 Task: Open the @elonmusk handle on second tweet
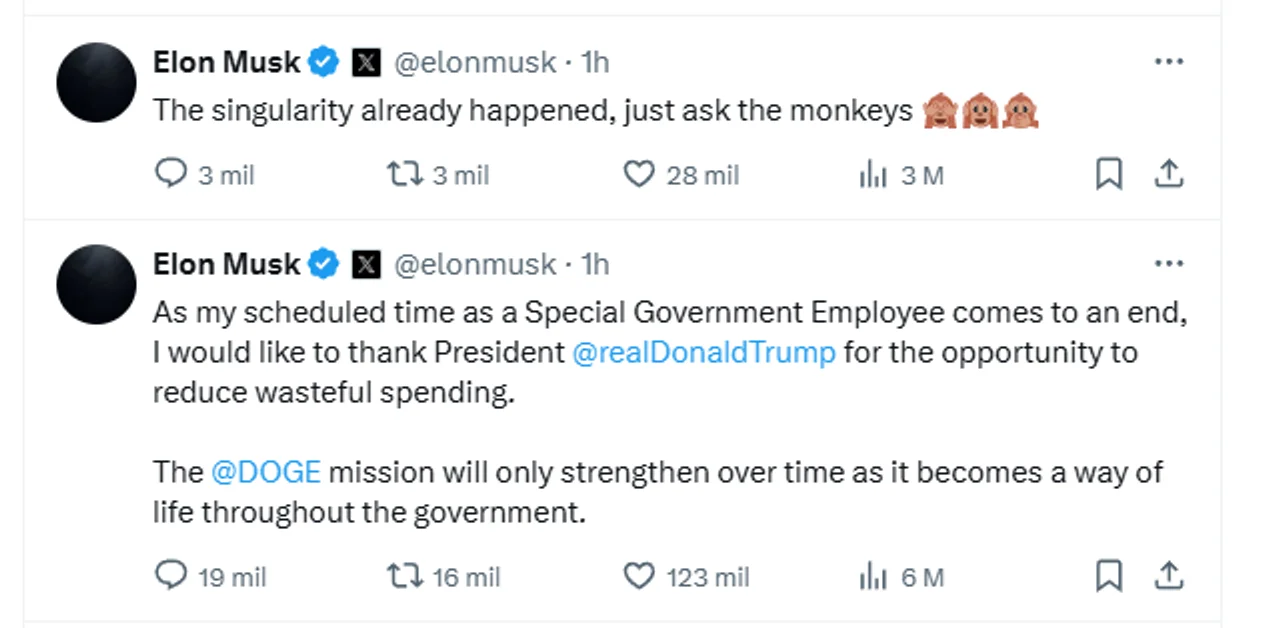click(x=475, y=264)
